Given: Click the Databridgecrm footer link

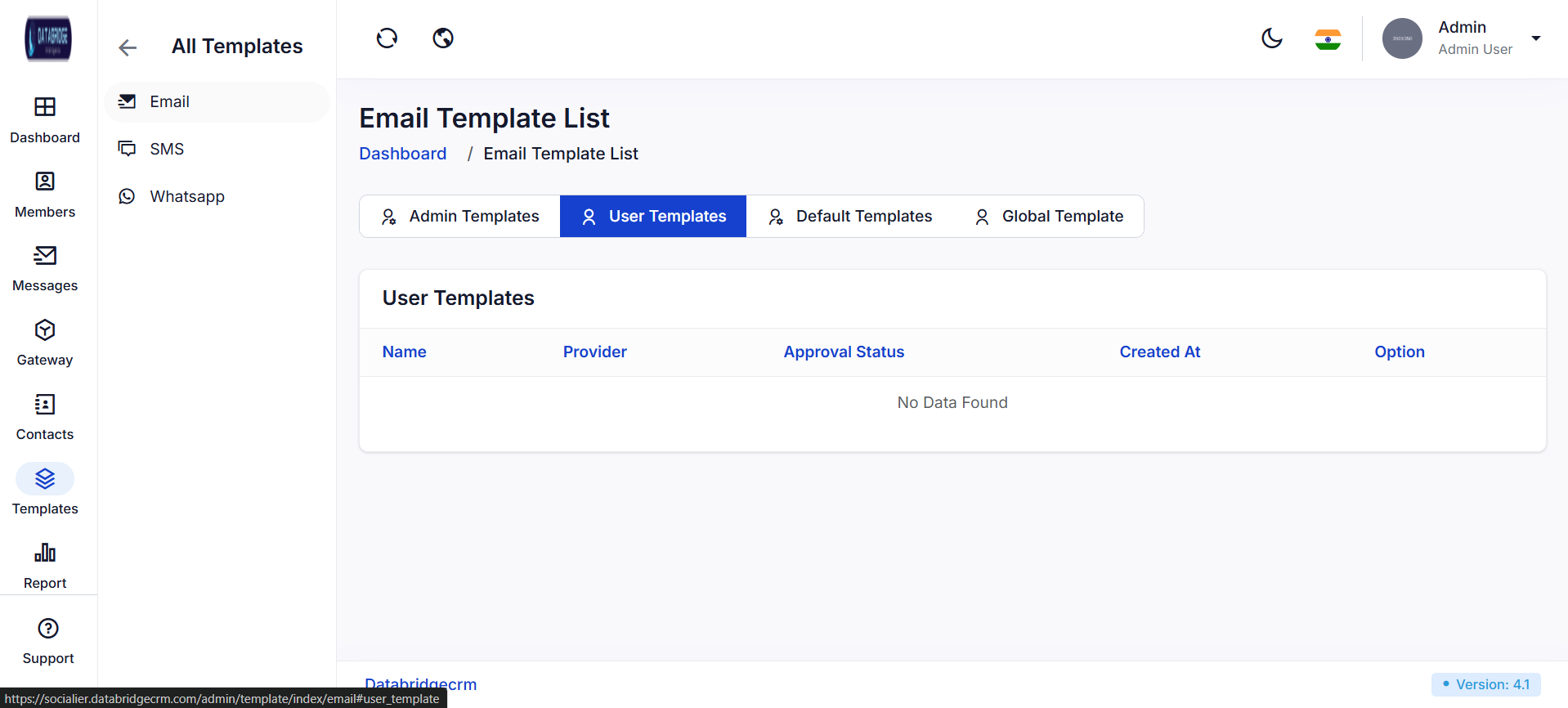Looking at the screenshot, I should [420, 683].
